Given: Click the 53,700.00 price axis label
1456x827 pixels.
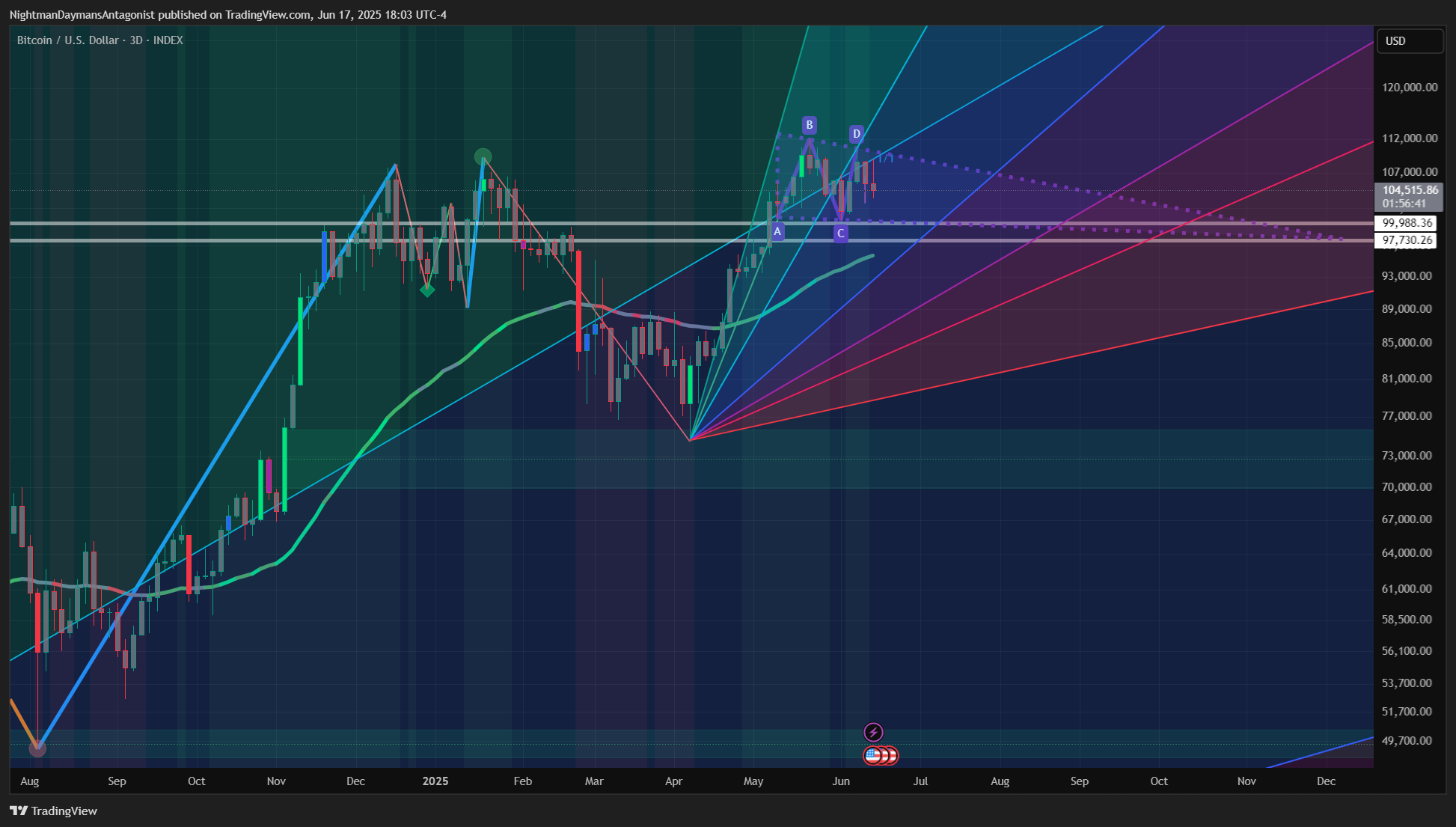Looking at the screenshot, I should click(1407, 683).
